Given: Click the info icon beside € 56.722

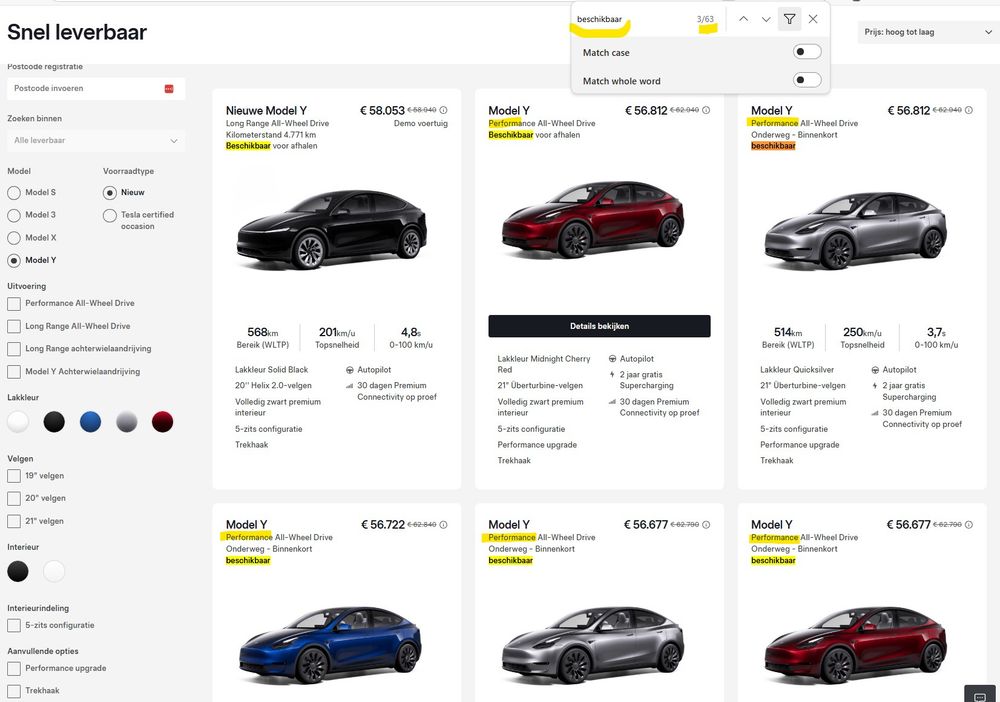Looking at the screenshot, I should pos(443,525).
